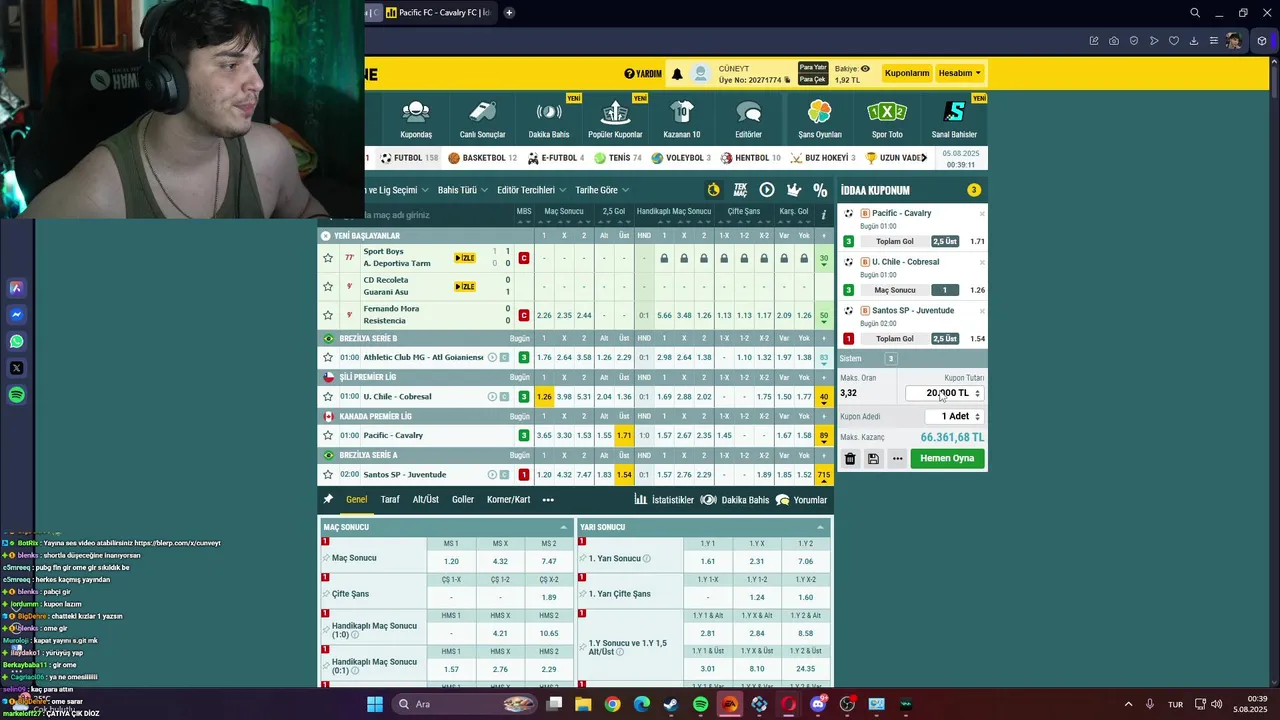Click İZLE for Sport Boys match

465,258
